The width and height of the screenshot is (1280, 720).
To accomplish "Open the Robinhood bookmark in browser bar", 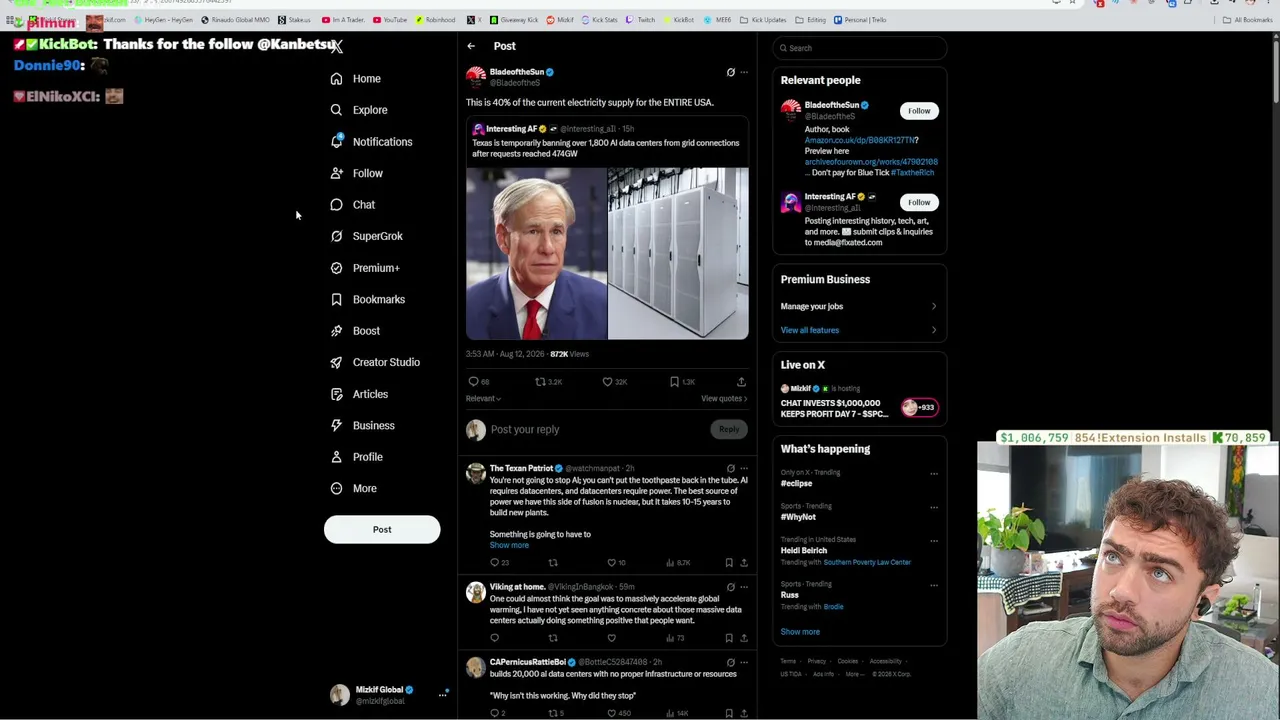I will (x=436, y=20).
